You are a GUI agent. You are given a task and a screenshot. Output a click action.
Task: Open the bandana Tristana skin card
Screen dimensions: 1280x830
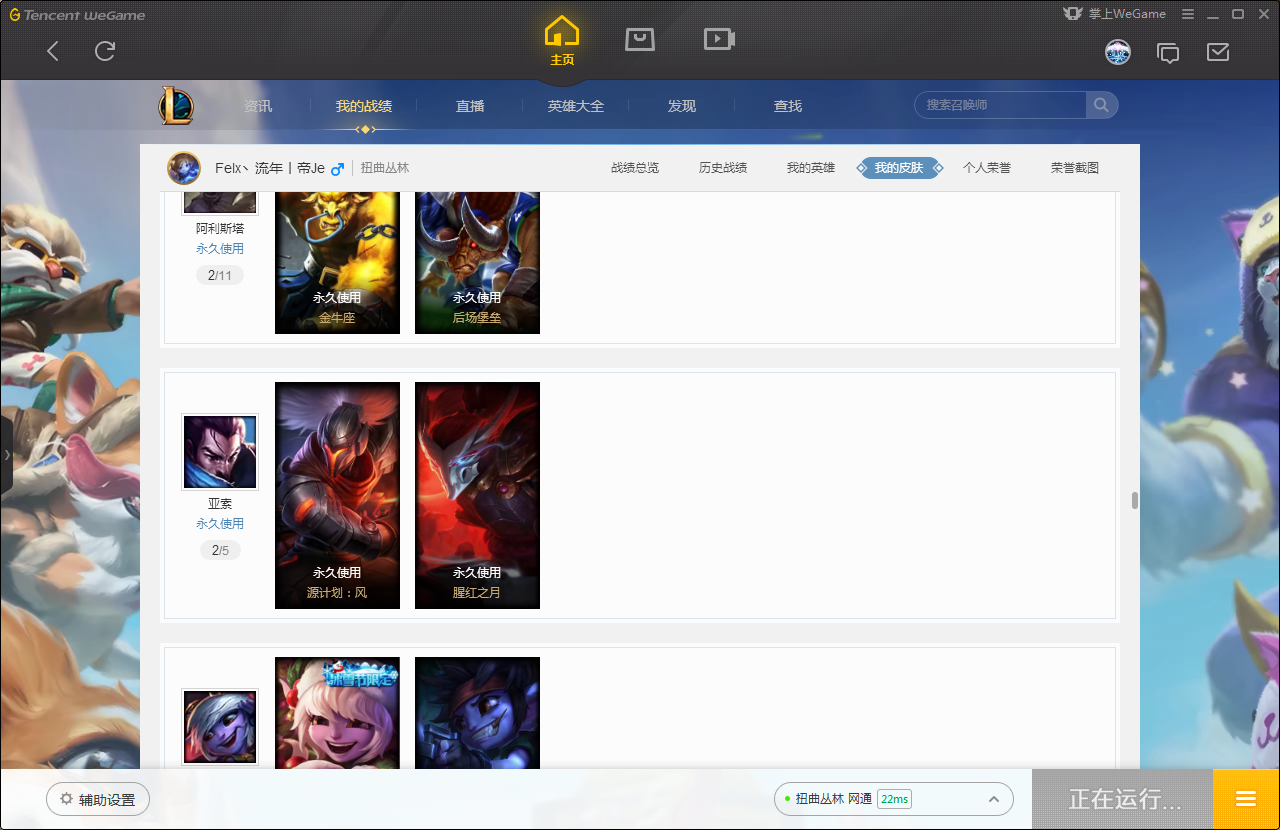(477, 713)
